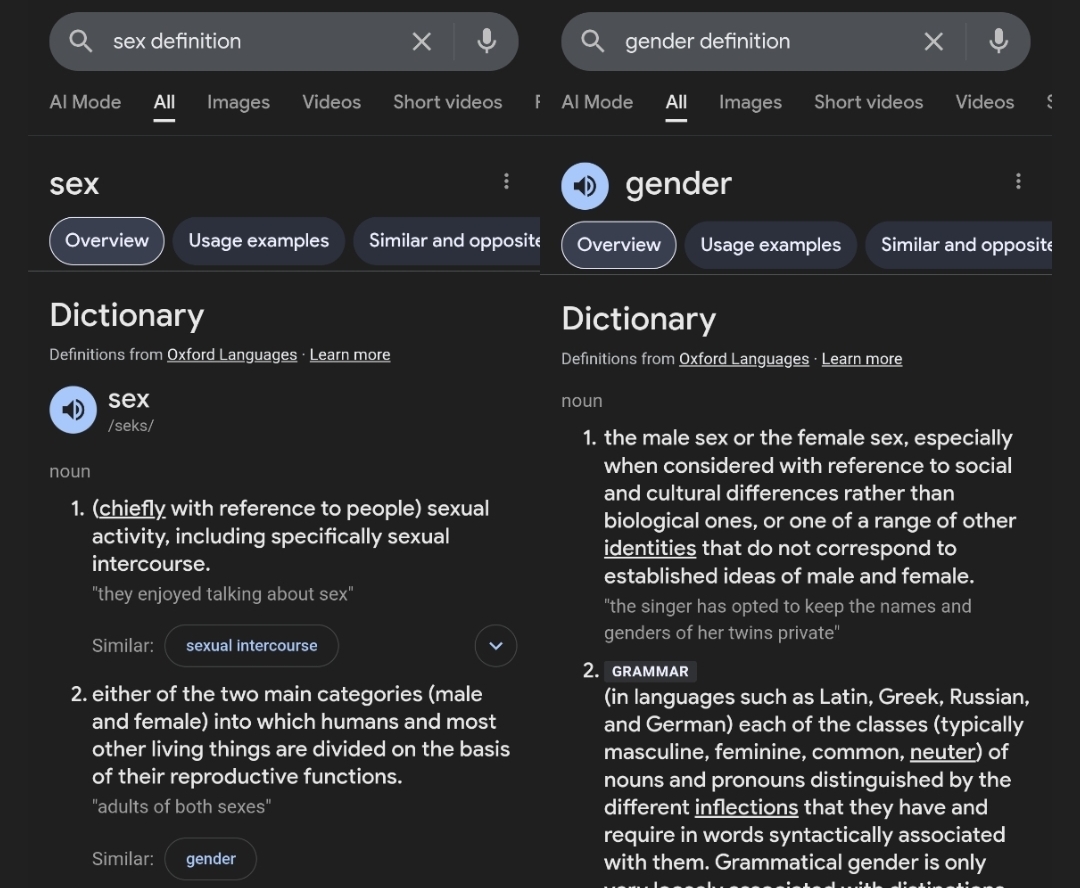Click 'sexual intercourse' similar word chip
1080x888 pixels.
(x=251, y=646)
